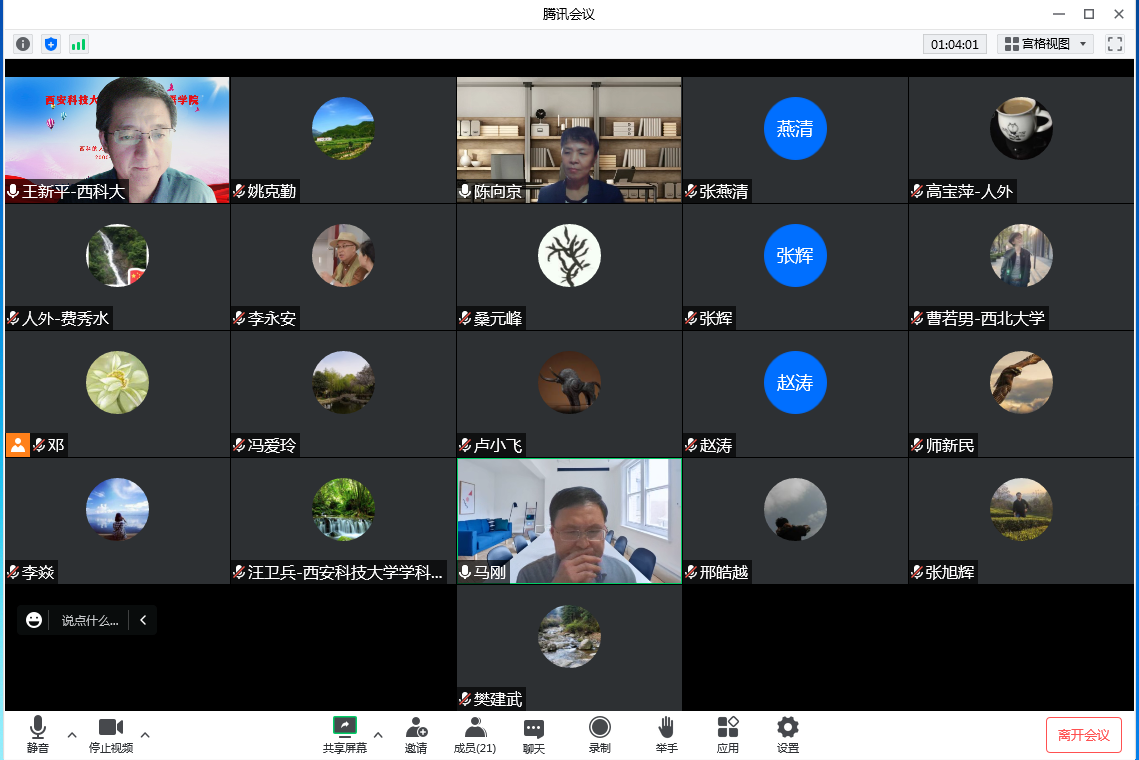Open the settings (设置) gear
The image size is (1139, 760).
pos(788,734)
